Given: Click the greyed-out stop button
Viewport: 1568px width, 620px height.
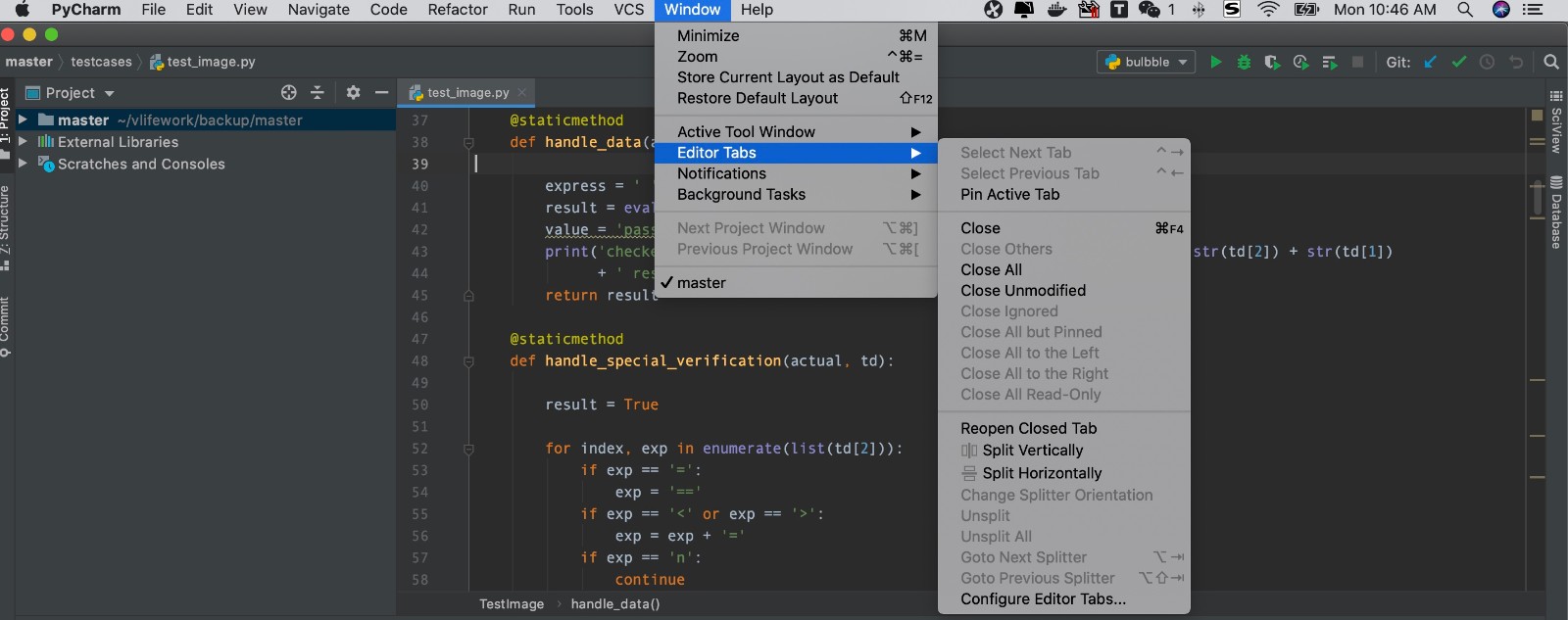Looking at the screenshot, I should coord(1357,62).
